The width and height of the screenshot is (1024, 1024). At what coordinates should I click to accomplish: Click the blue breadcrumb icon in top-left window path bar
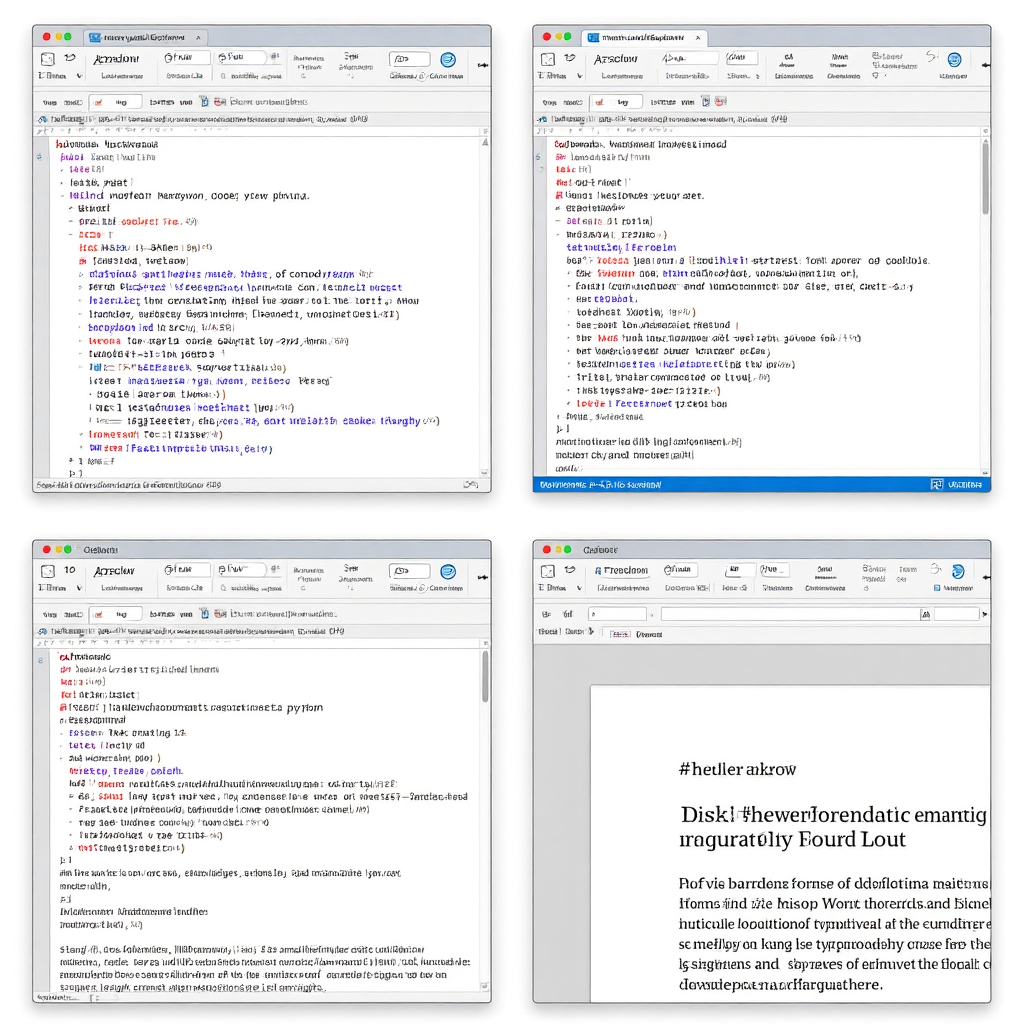pos(42,119)
